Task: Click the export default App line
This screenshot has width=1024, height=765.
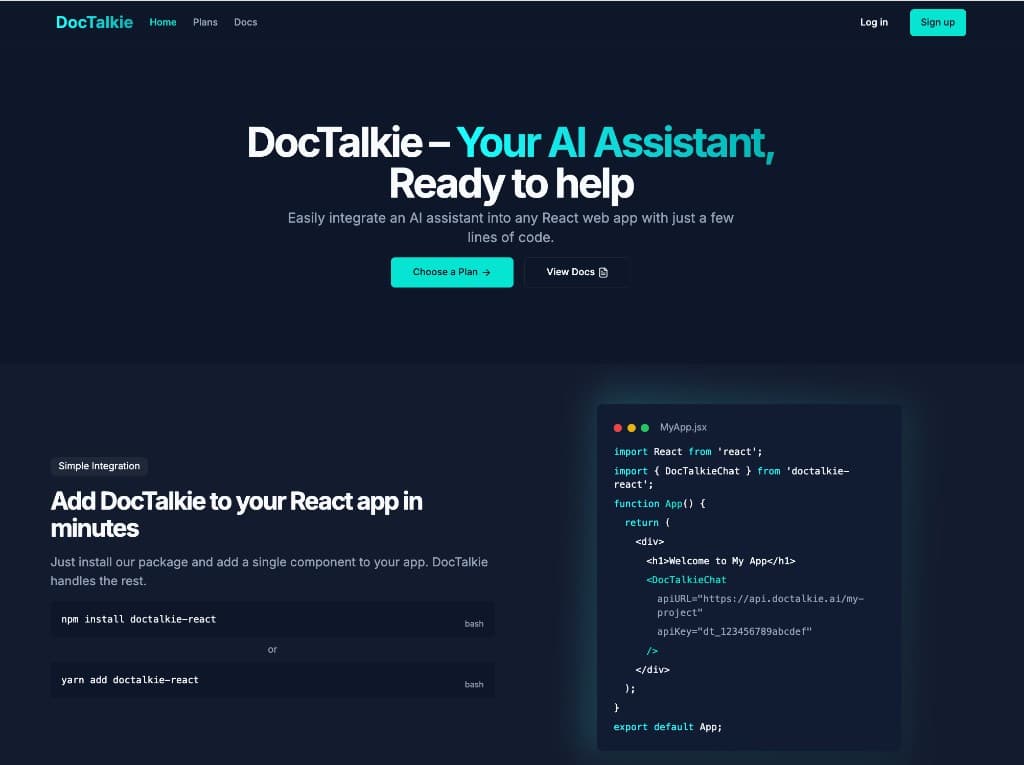Action: 667,727
